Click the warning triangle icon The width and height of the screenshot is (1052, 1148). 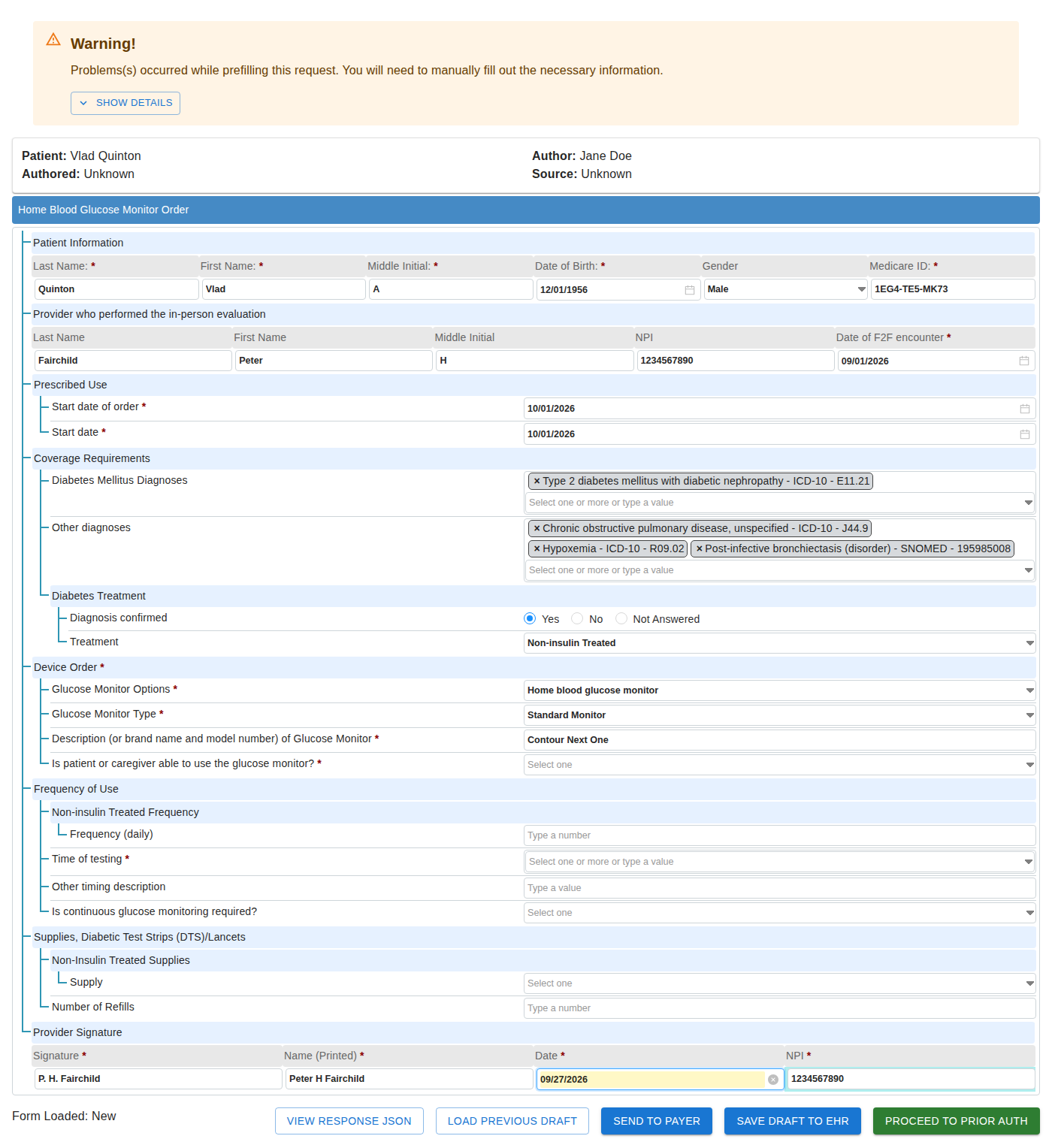(x=53, y=39)
